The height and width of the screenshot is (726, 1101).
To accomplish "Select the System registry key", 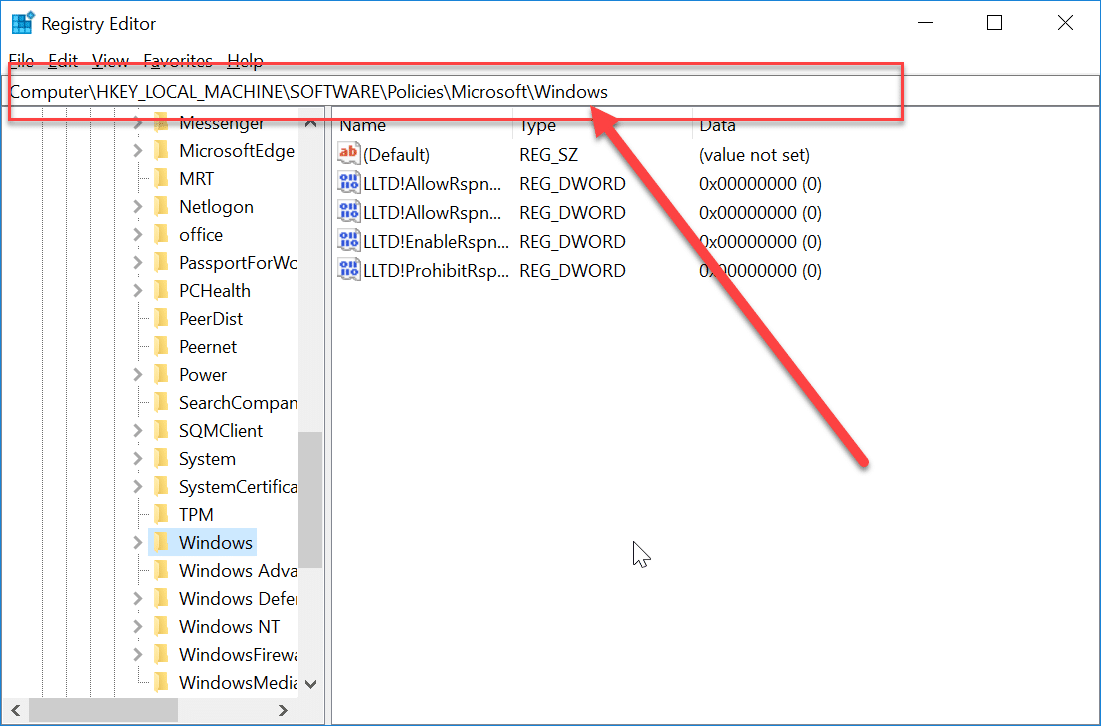I will pos(205,458).
